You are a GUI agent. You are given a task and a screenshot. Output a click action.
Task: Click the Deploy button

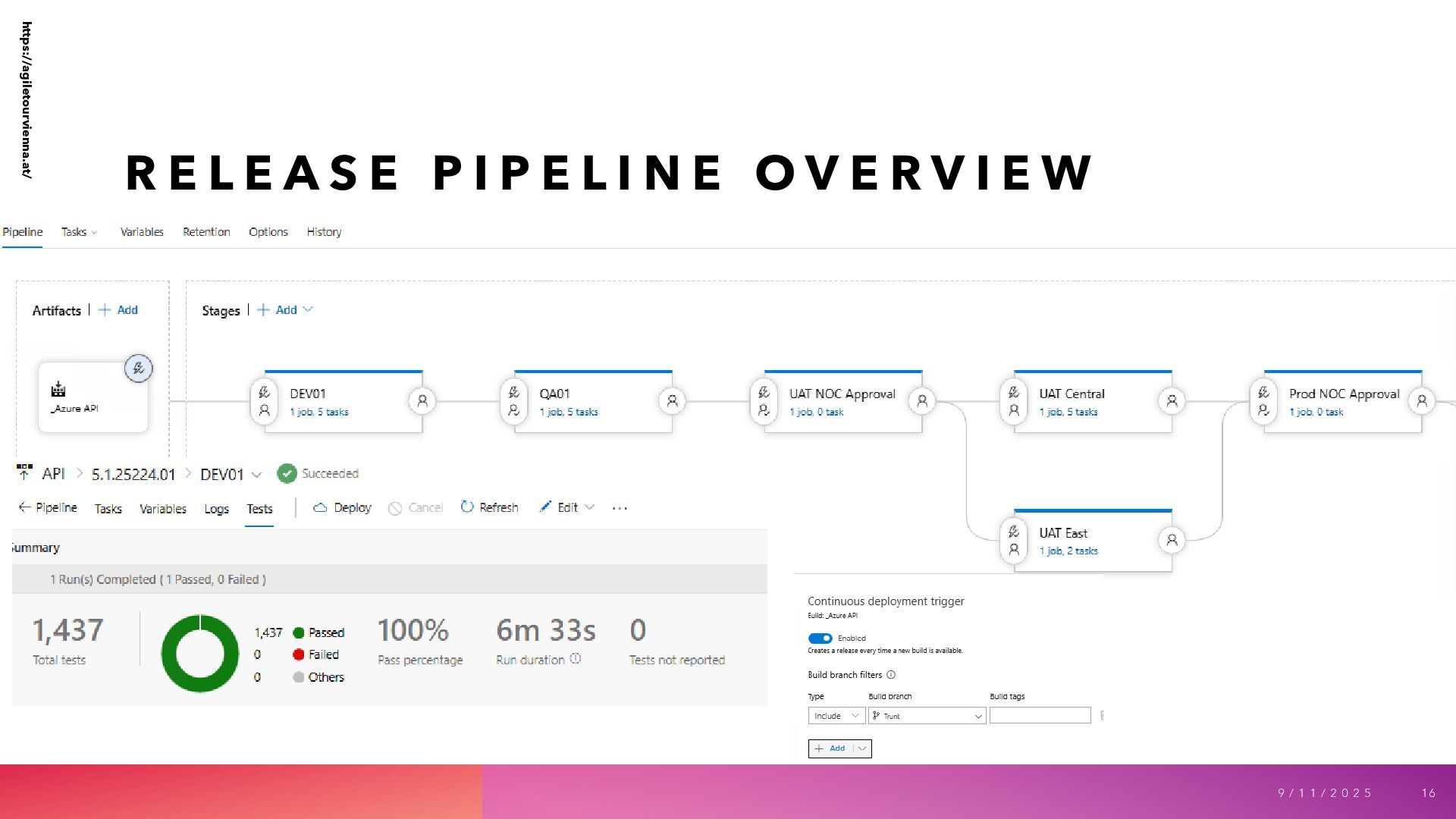[x=342, y=507]
